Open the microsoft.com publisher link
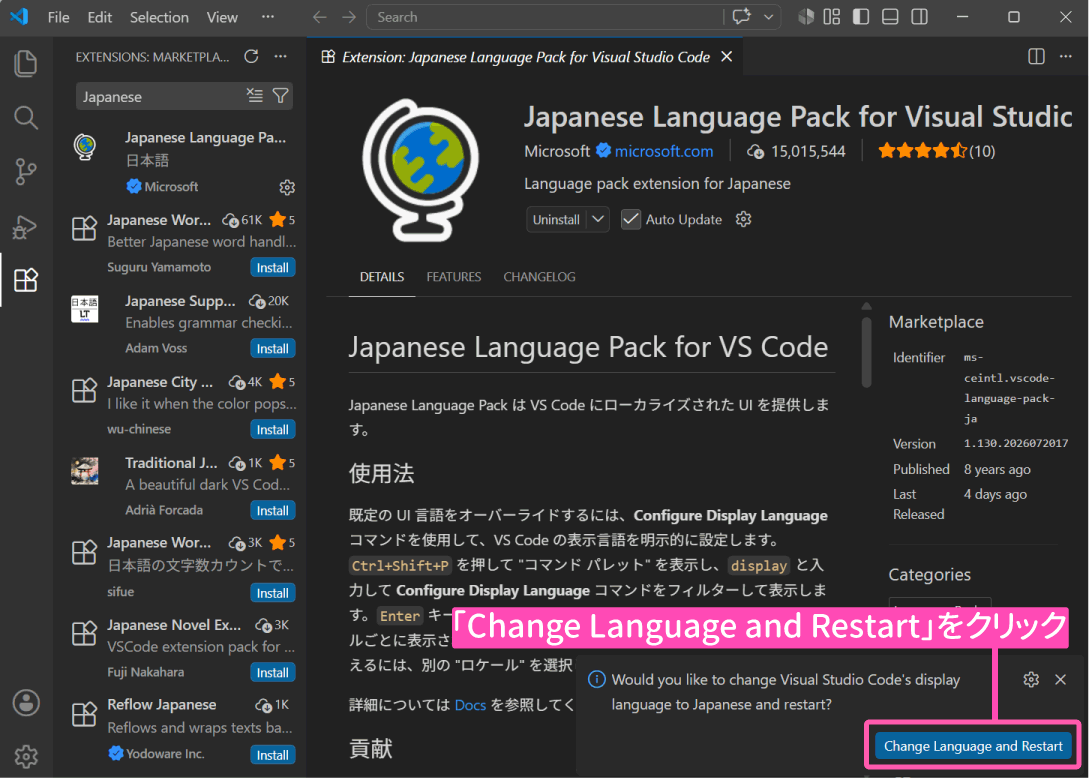 664,151
